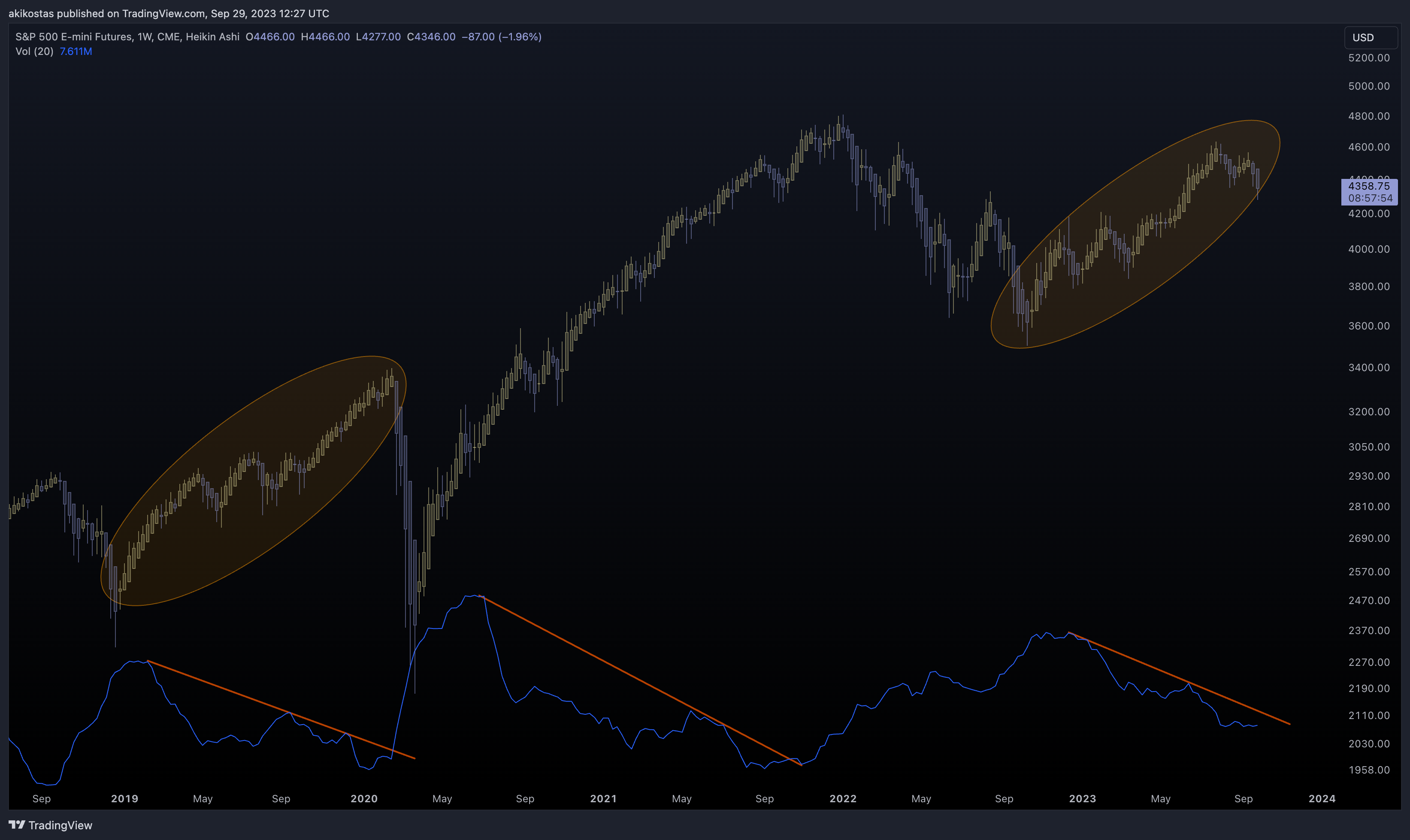Screen dimensions: 1410x840
Task: Click the 7.611M volume value
Action: pos(76,51)
